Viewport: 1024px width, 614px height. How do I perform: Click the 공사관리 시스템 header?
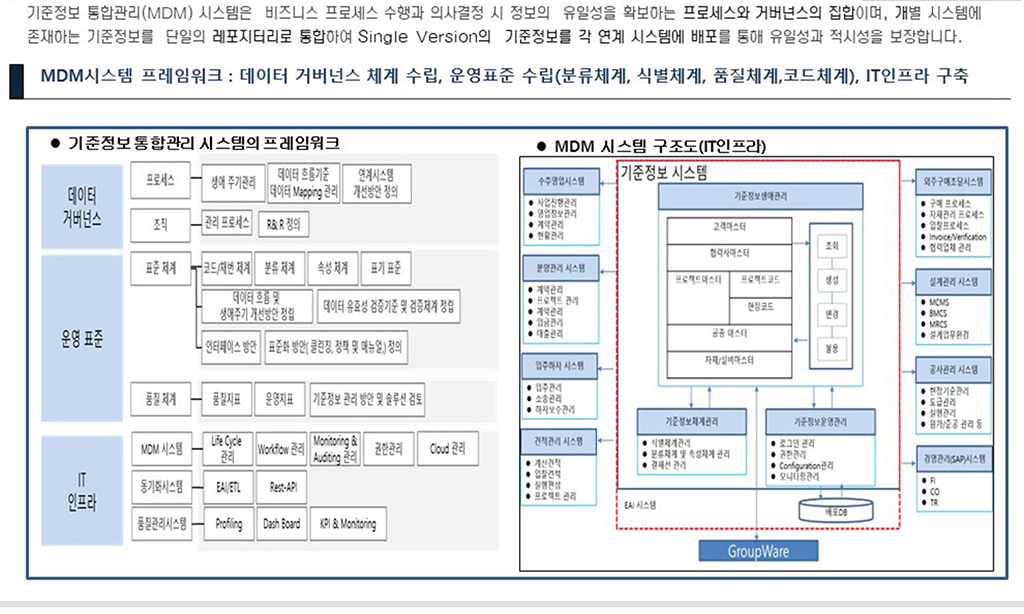(953, 370)
